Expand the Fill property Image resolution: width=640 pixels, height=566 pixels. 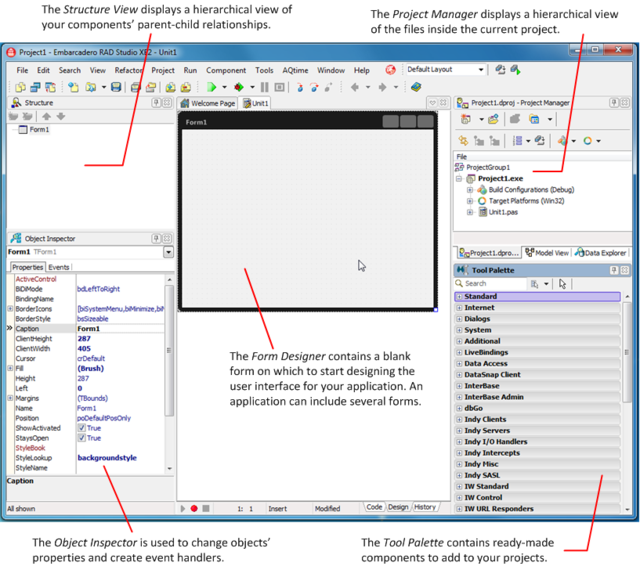10,368
